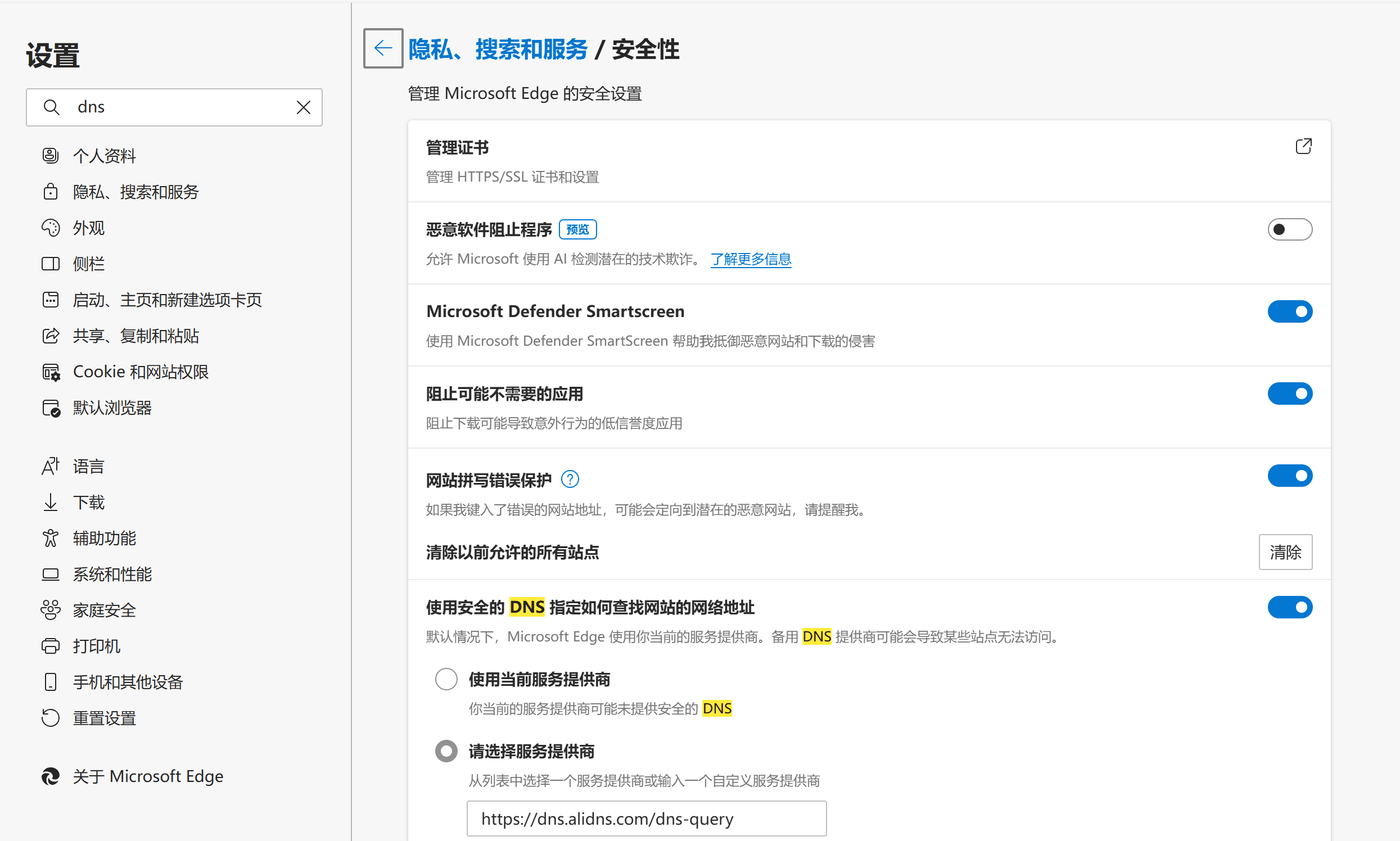Viewport: 1400px width, 841px height.
Task: Enable the 恶意软件阻止程序 toggle
Action: pyautogui.click(x=1289, y=229)
